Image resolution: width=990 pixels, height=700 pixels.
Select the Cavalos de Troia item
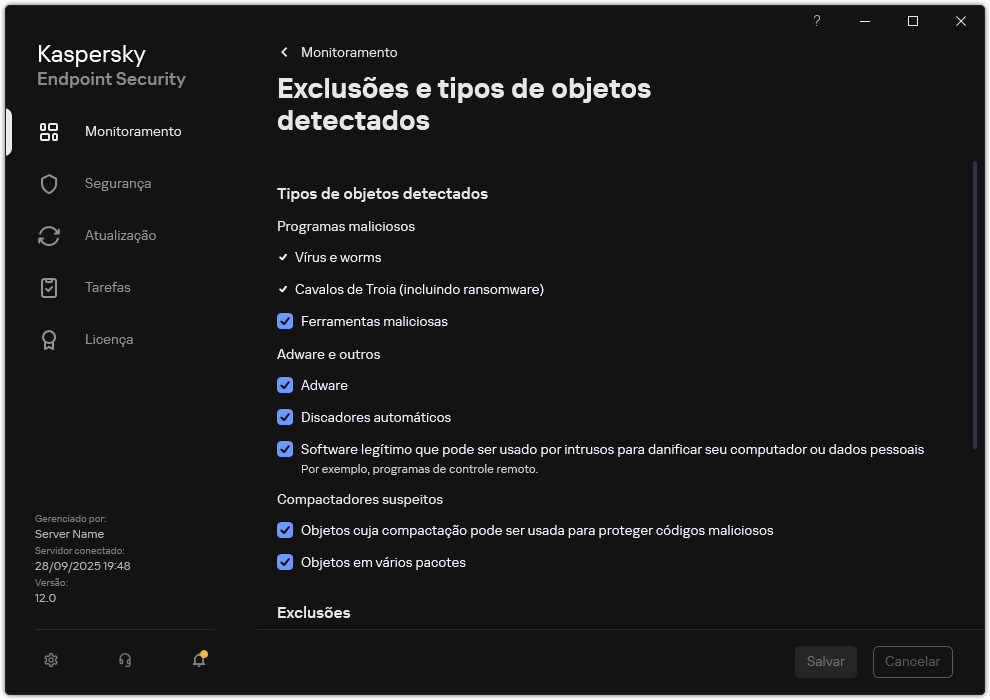419,289
